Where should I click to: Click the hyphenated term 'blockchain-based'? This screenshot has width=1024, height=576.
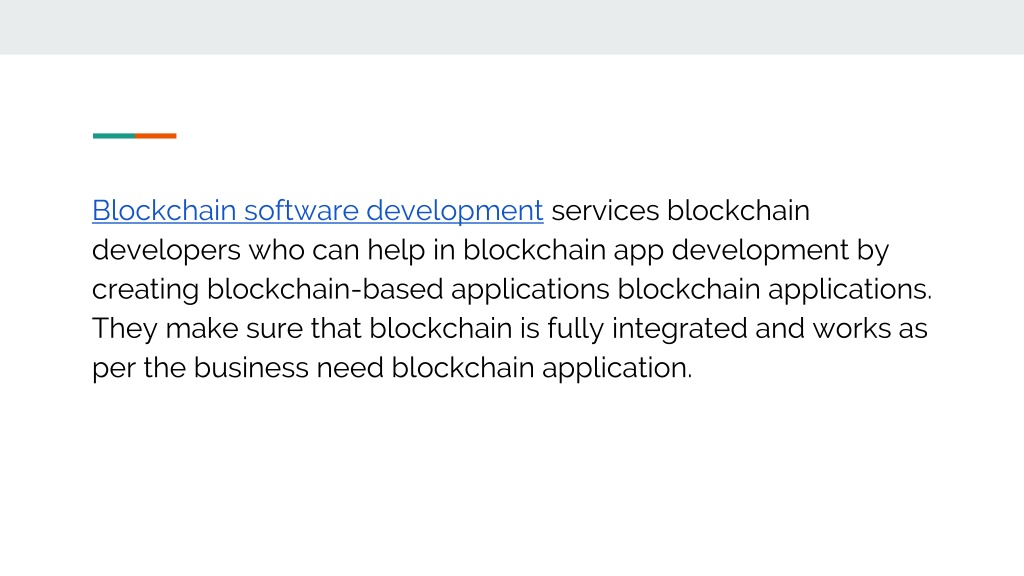pos(325,289)
